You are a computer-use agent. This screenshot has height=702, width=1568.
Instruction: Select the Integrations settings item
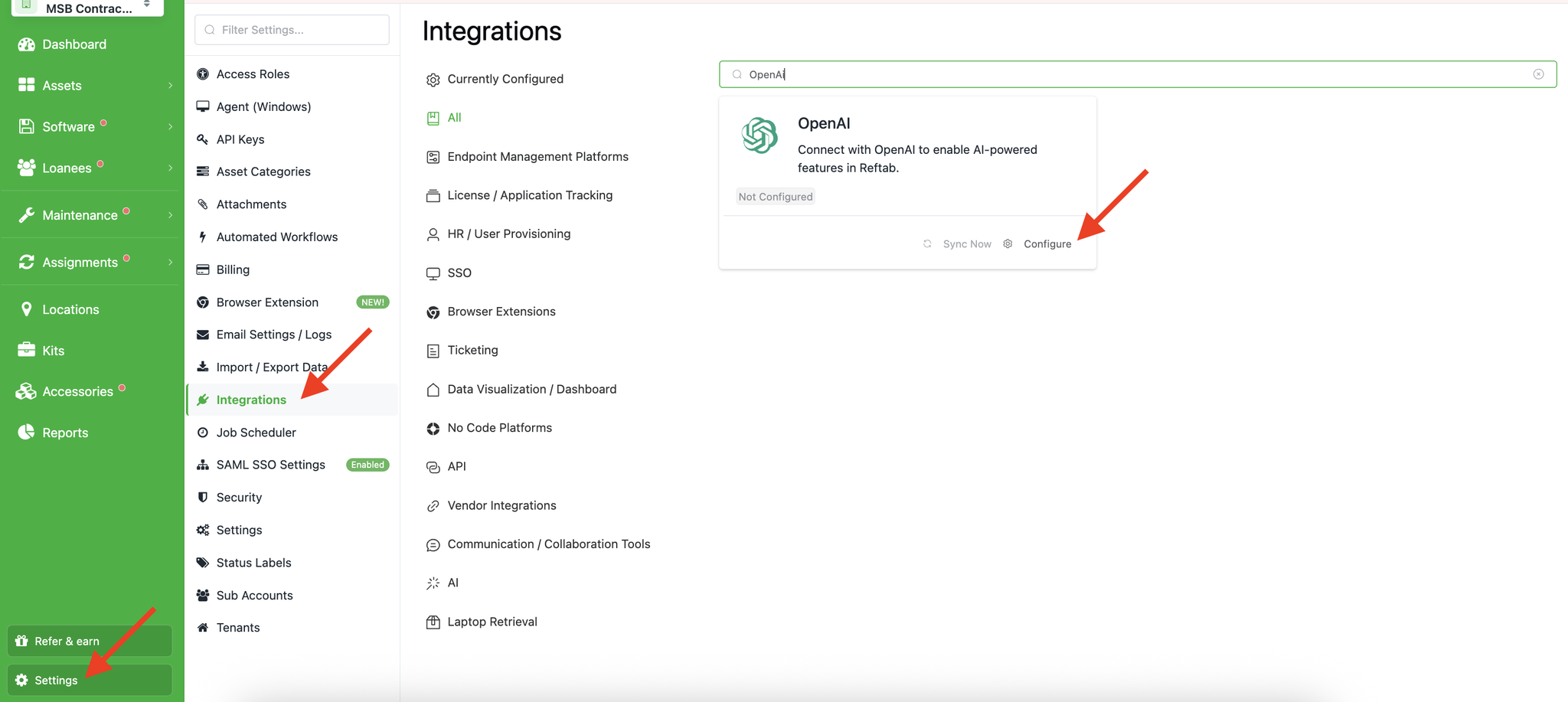(292, 400)
